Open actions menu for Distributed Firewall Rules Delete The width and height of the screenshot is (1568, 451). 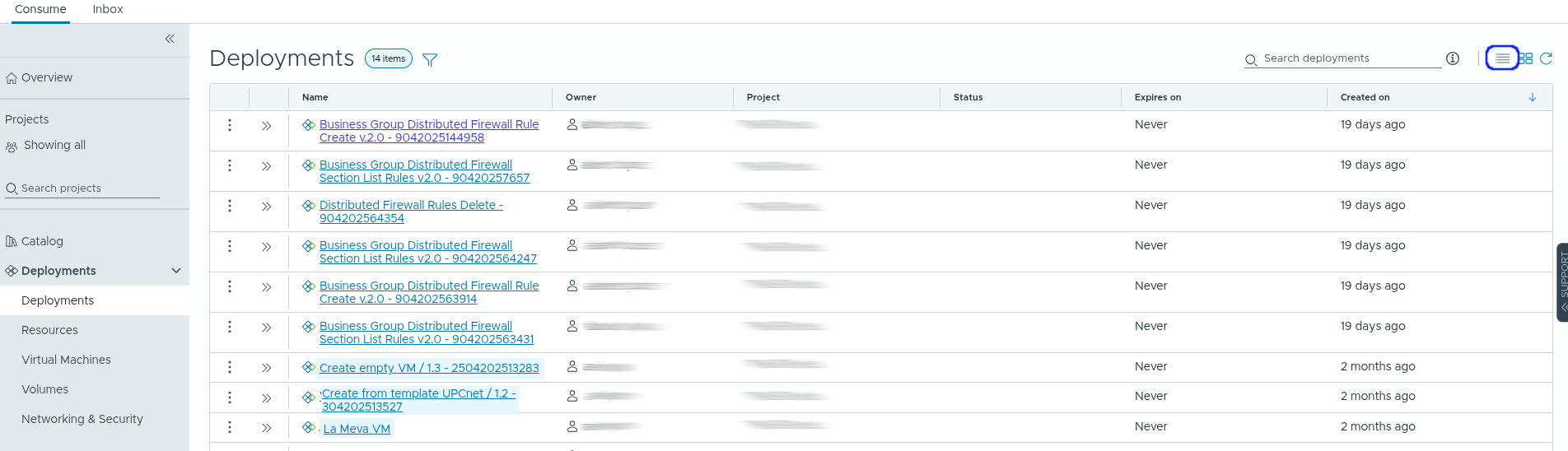coord(230,206)
